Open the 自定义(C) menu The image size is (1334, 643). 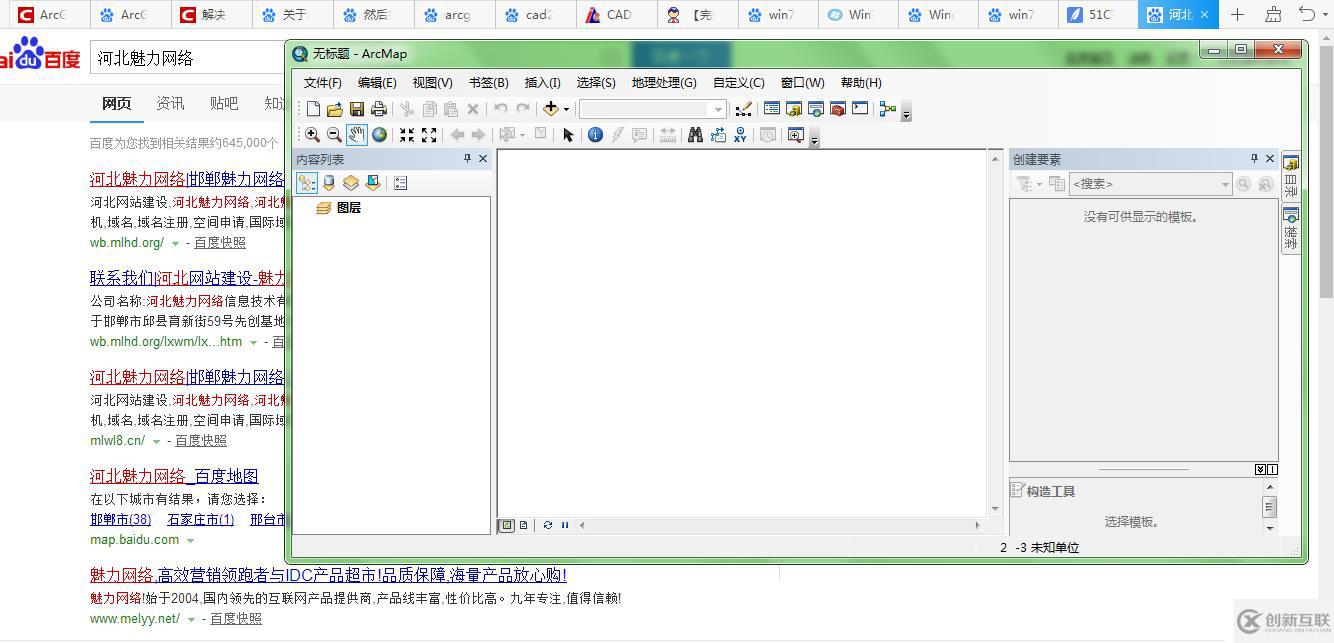tap(738, 83)
